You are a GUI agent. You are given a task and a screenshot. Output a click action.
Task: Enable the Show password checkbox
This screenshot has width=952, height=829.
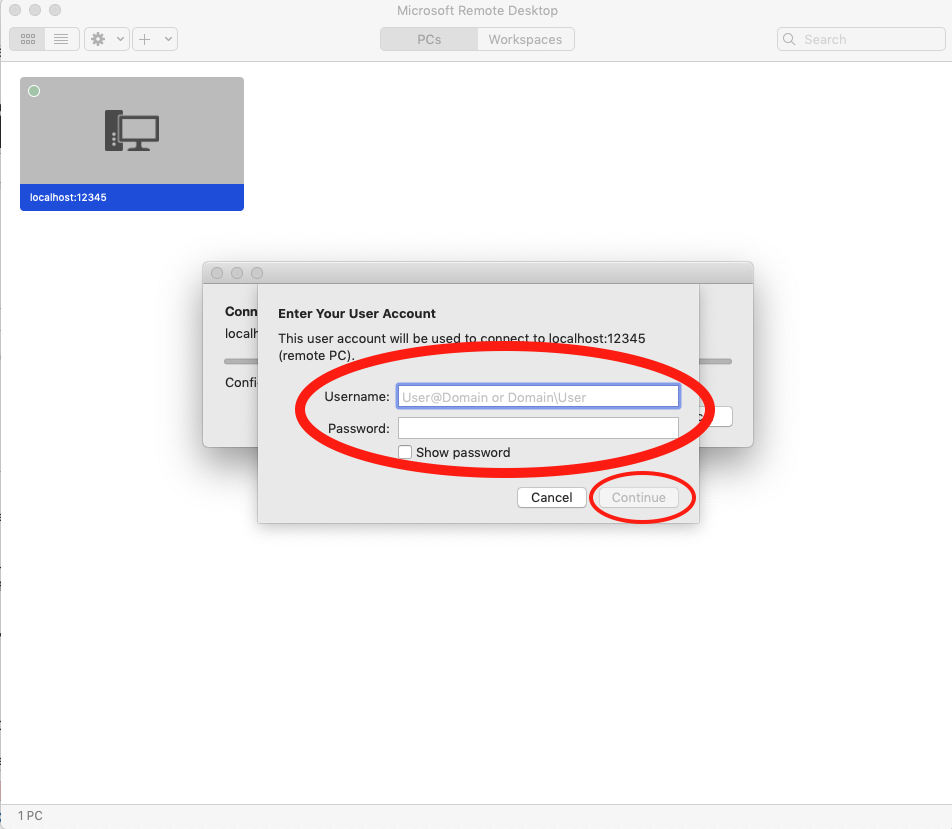(405, 453)
